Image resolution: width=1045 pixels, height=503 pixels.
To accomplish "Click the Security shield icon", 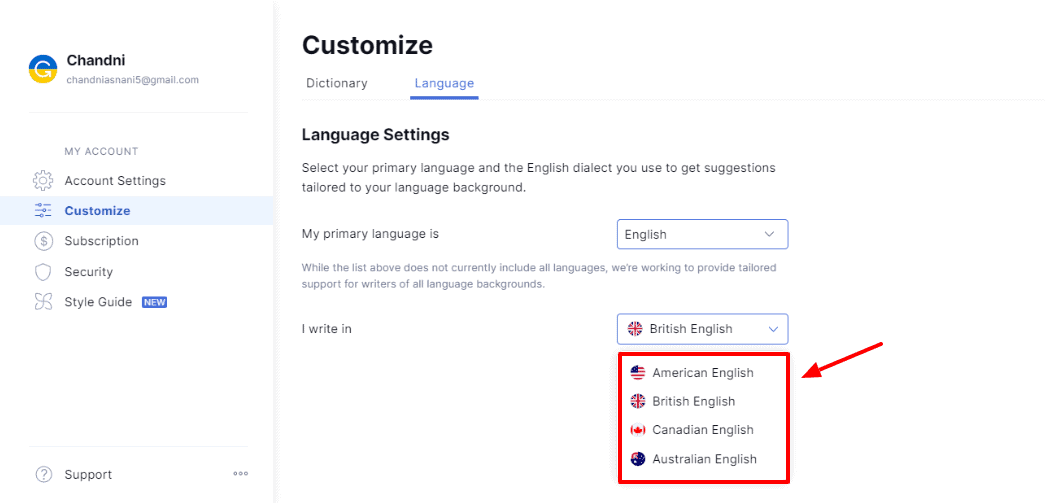I will pos(43,272).
